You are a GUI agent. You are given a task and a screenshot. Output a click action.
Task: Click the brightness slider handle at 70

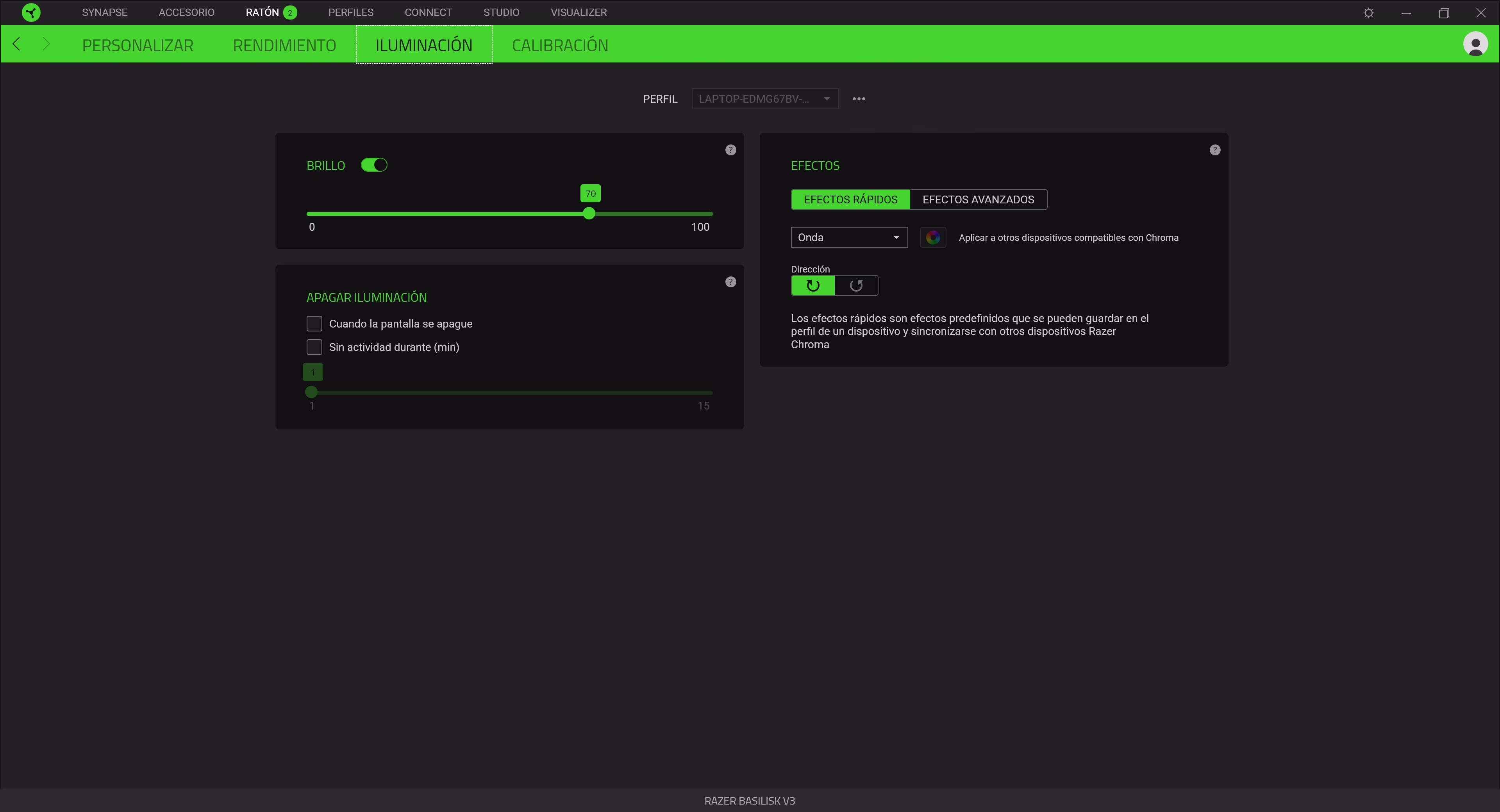[589, 214]
